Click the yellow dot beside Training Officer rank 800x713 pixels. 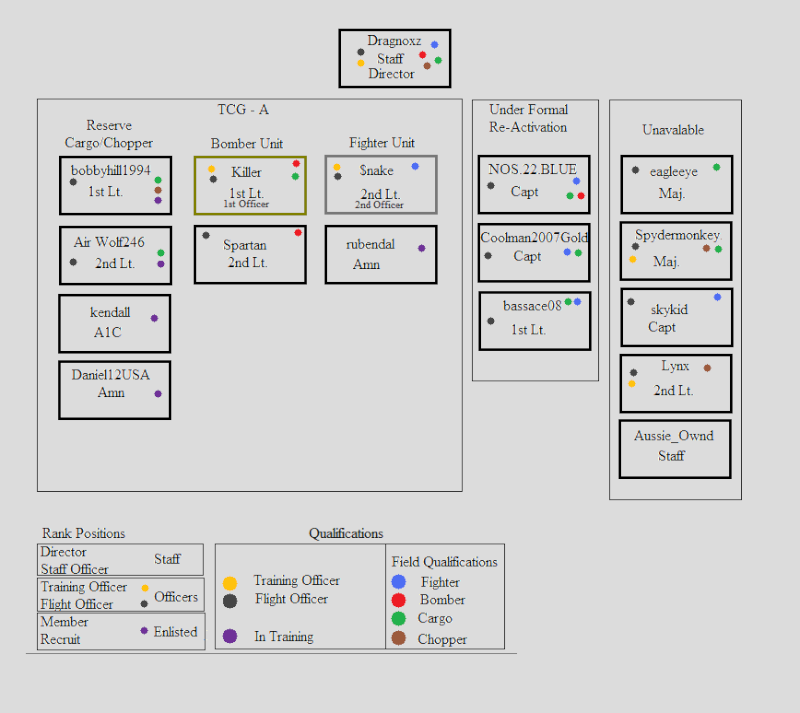[145, 588]
